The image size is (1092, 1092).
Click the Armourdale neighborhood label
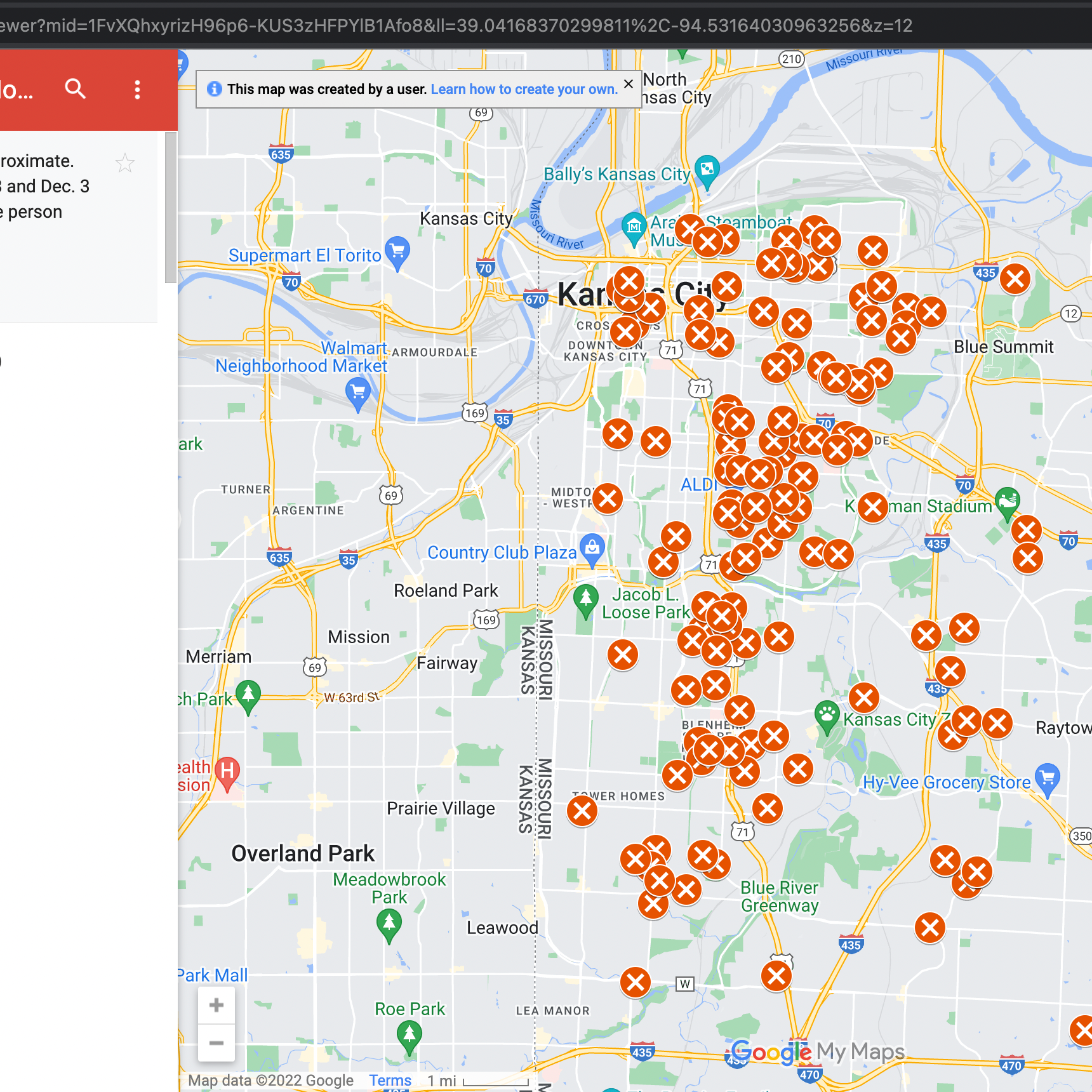[434, 352]
